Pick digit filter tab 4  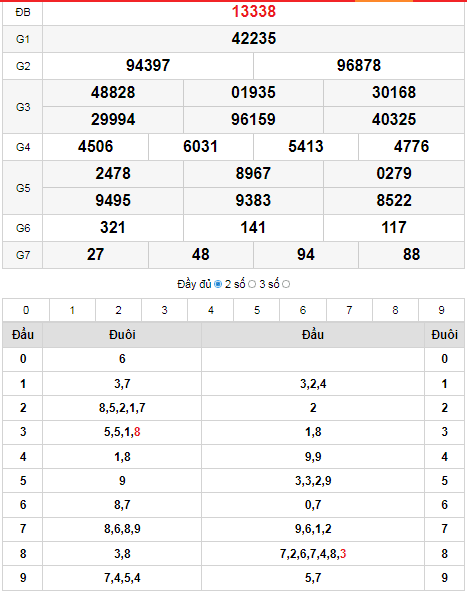click(x=211, y=310)
